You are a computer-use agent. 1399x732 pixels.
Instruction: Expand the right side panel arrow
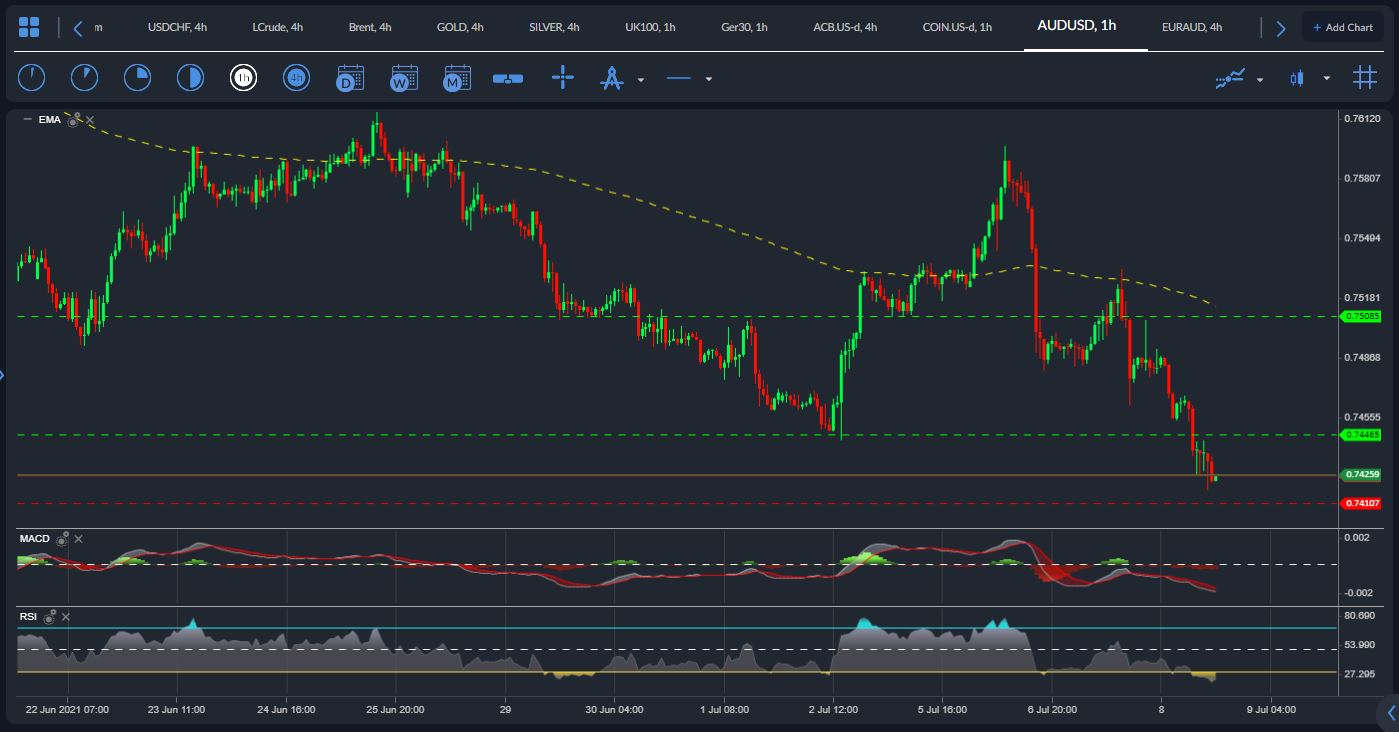tap(1391, 712)
